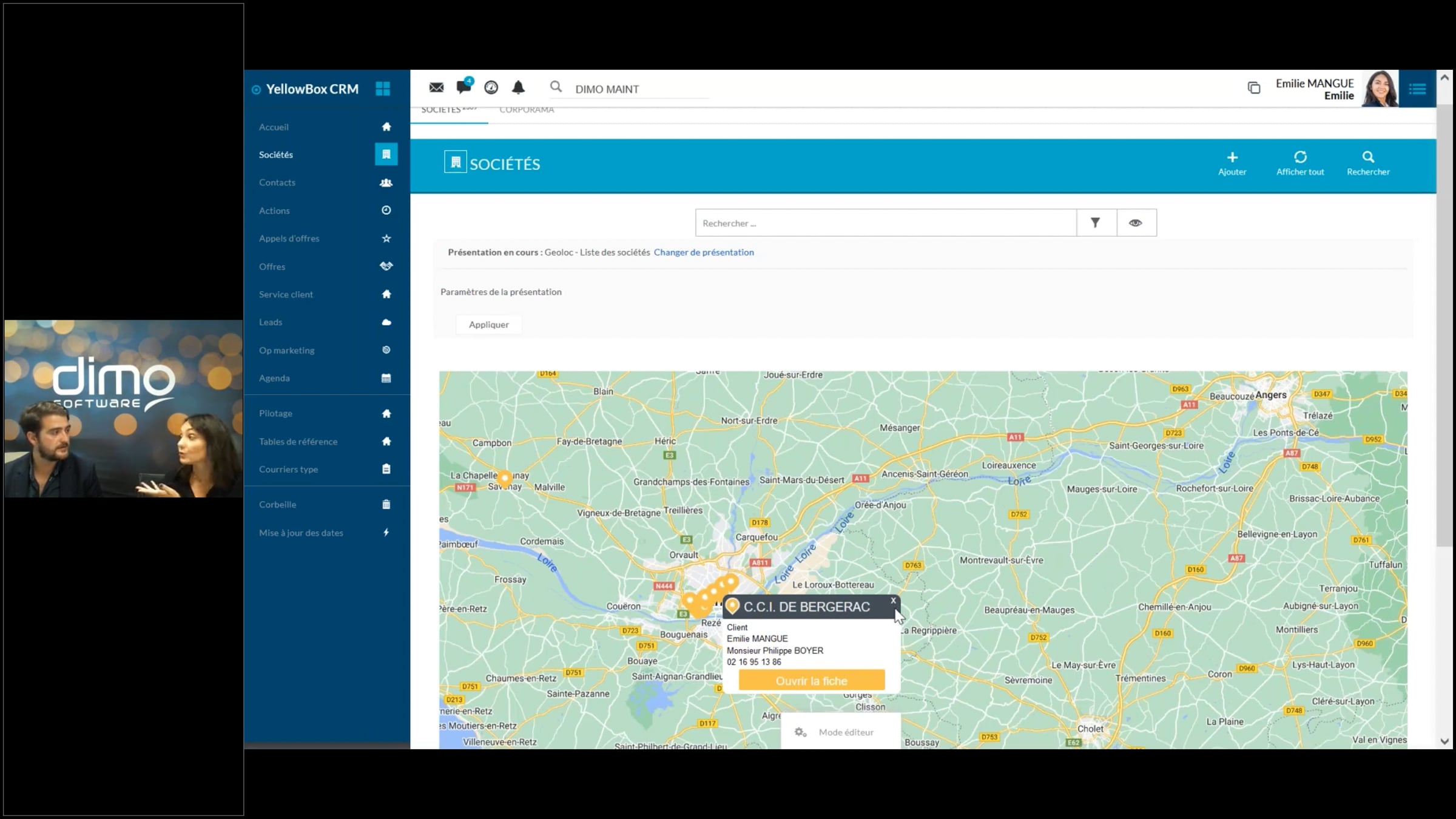Image resolution: width=1456 pixels, height=819 pixels.
Task: Toggle the right-side hamburger menu panel
Action: [x=1417, y=90]
